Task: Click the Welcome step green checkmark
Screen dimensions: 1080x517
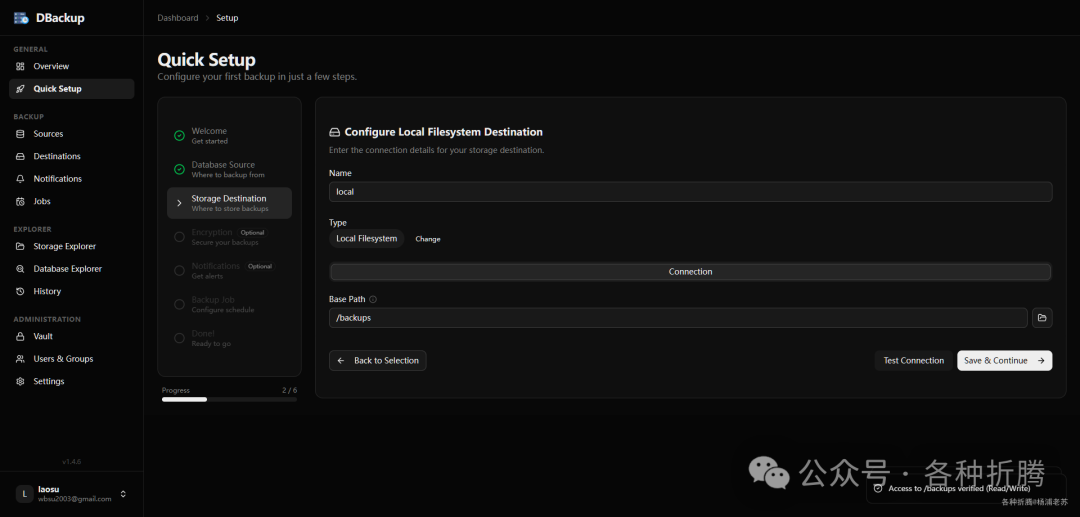Action: tap(180, 136)
